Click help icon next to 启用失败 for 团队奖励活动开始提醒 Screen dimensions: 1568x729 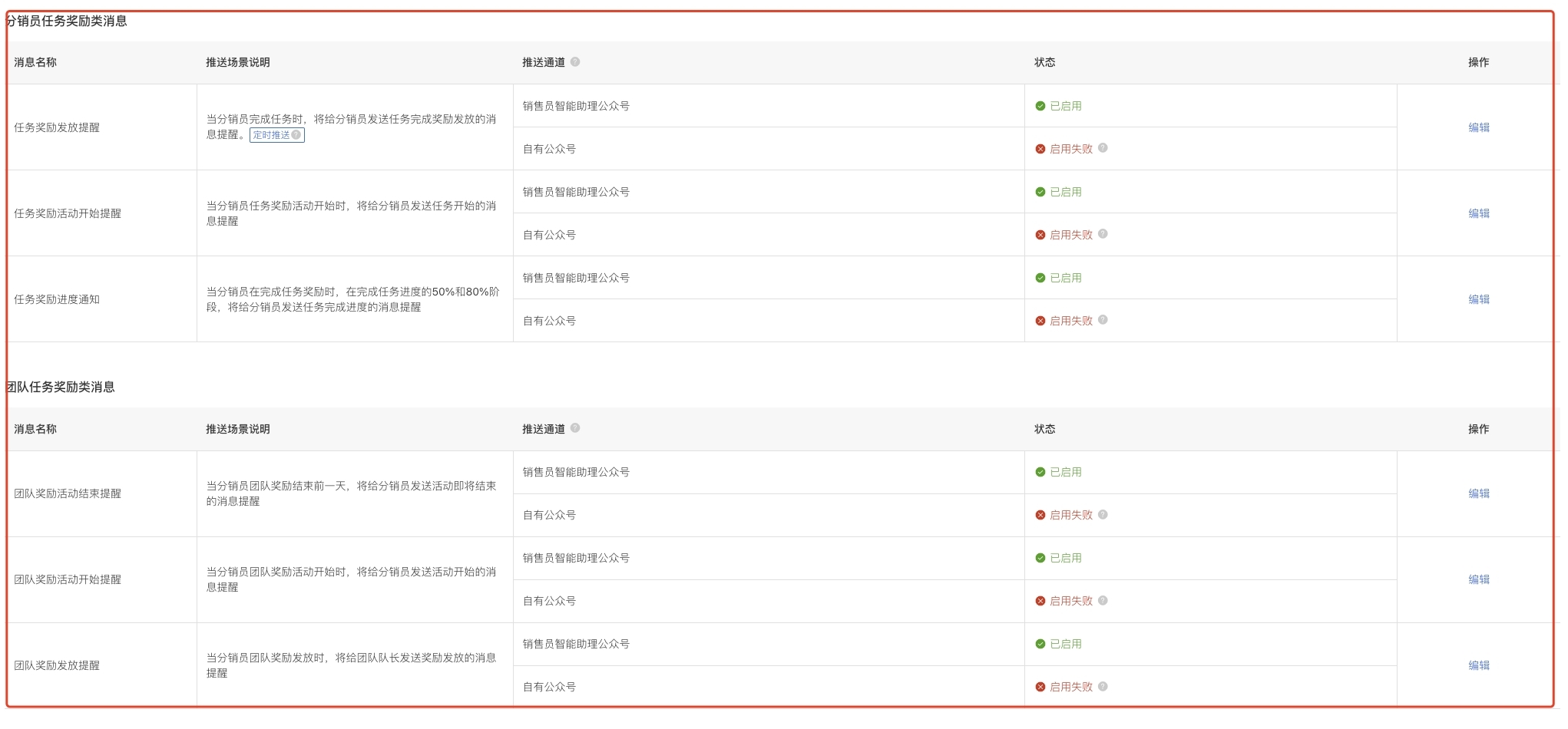pyautogui.click(x=1103, y=601)
